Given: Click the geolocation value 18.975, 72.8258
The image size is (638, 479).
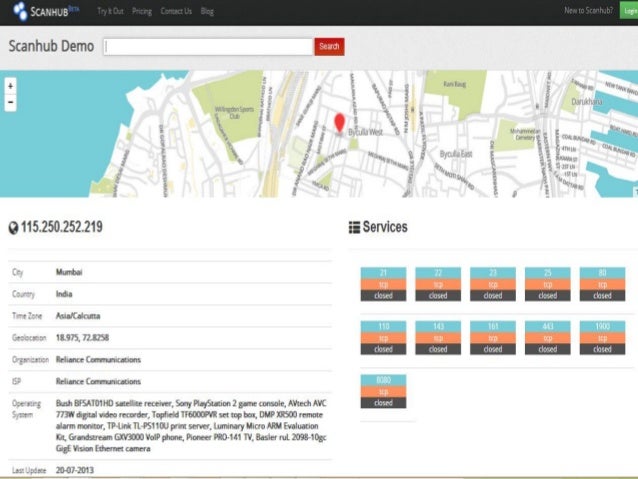Looking at the screenshot, I should (x=82, y=338).
